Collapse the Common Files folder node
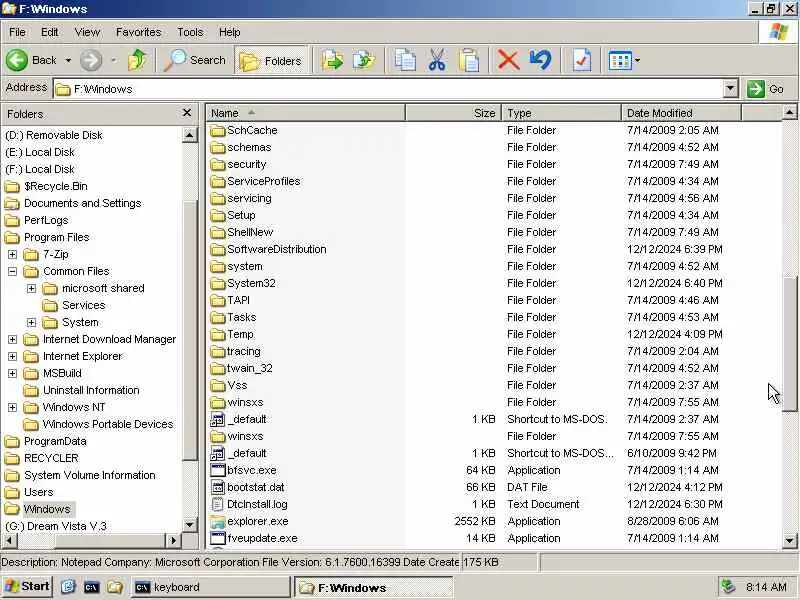Viewport: 800px width, 600px height. point(12,271)
